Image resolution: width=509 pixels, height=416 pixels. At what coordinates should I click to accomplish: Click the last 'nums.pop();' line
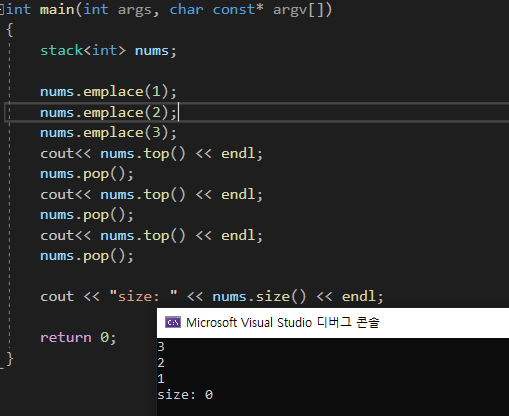[x=87, y=256]
